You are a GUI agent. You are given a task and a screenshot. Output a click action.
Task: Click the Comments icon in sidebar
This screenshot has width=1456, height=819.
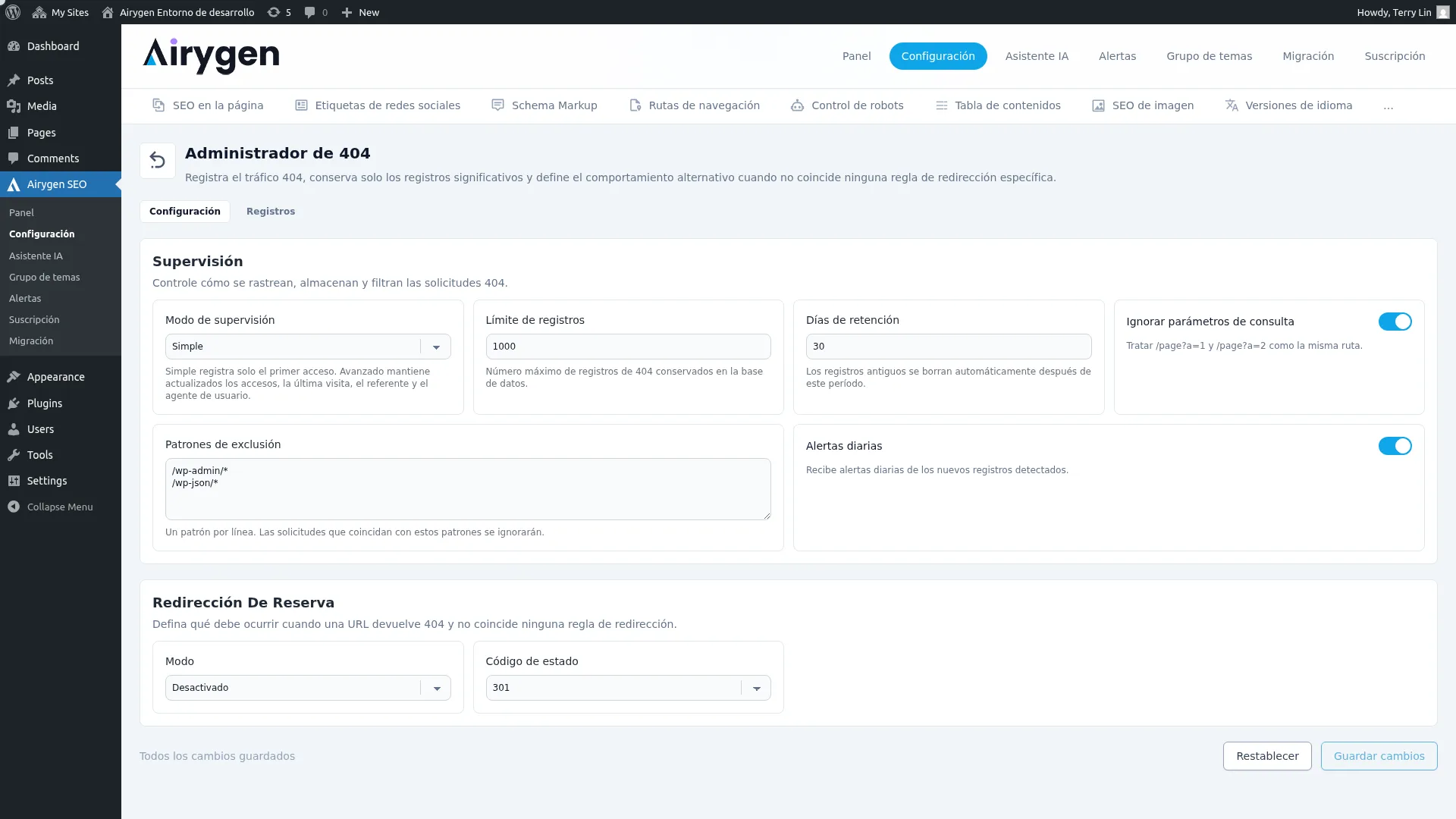[14, 158]
